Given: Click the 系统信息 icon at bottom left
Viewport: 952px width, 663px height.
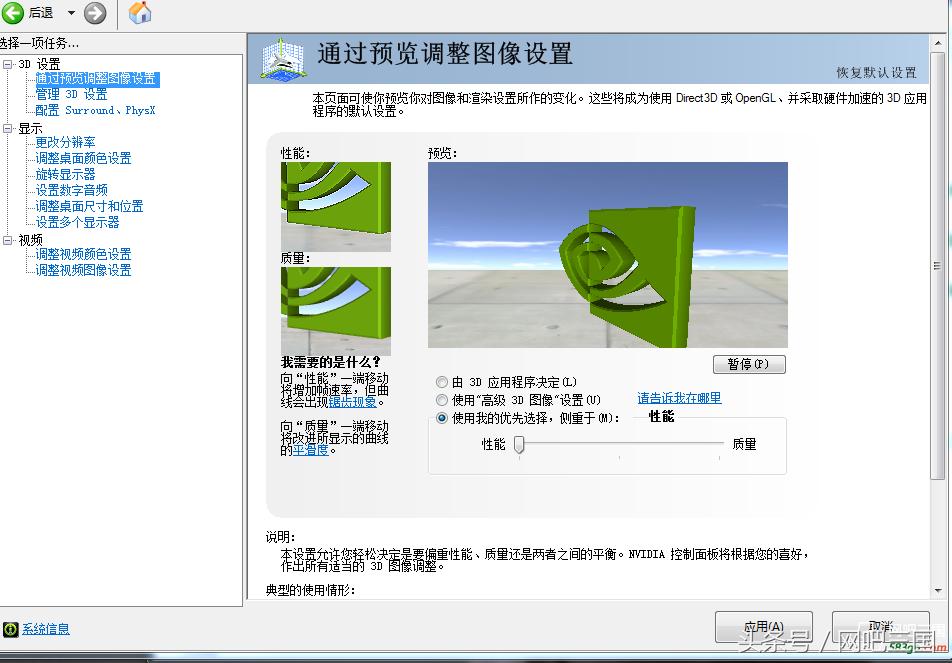Looking at the screenshot, I should (x=10, y=628).
